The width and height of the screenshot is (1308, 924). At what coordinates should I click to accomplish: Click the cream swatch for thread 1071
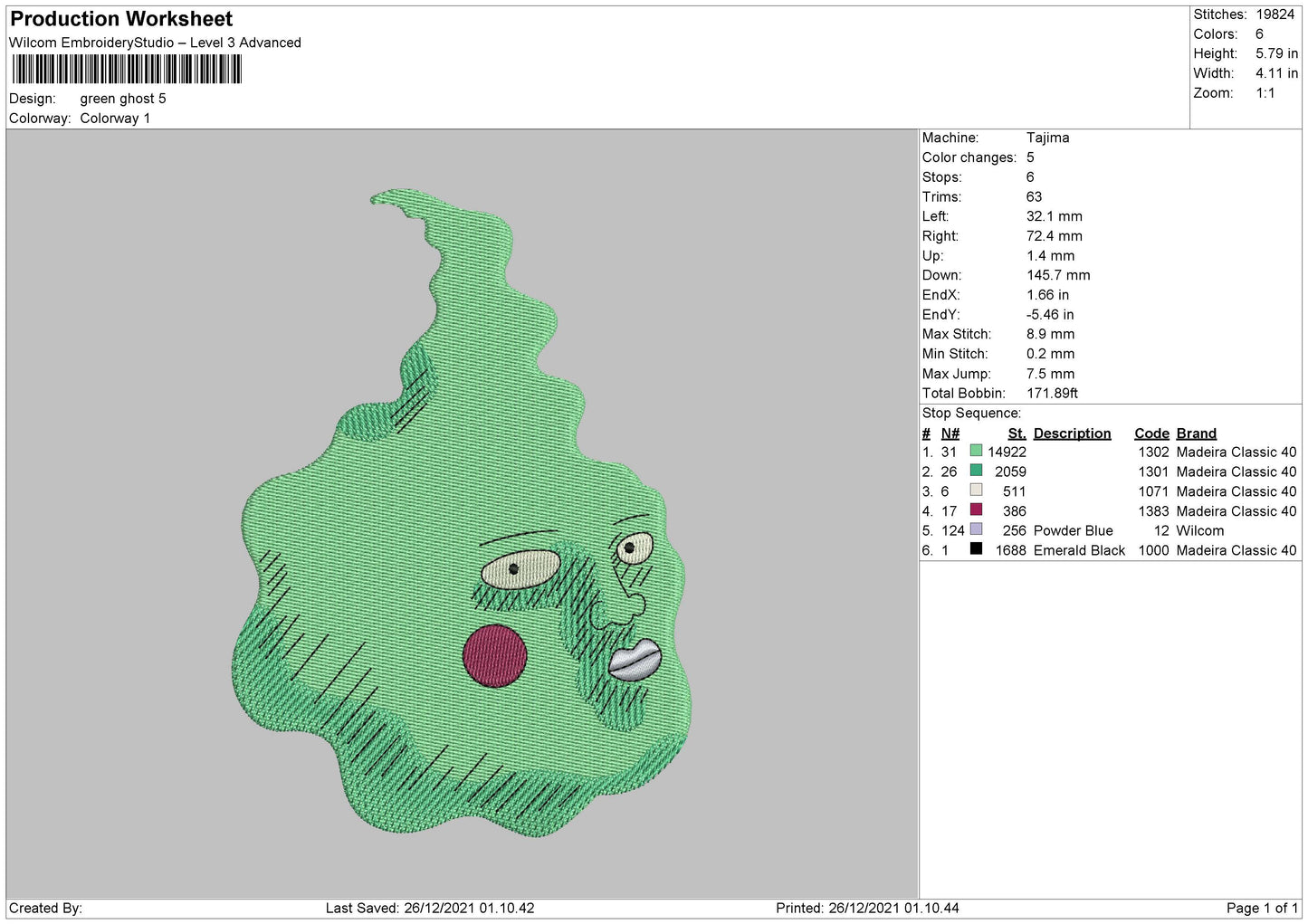(x=976, y=491)
